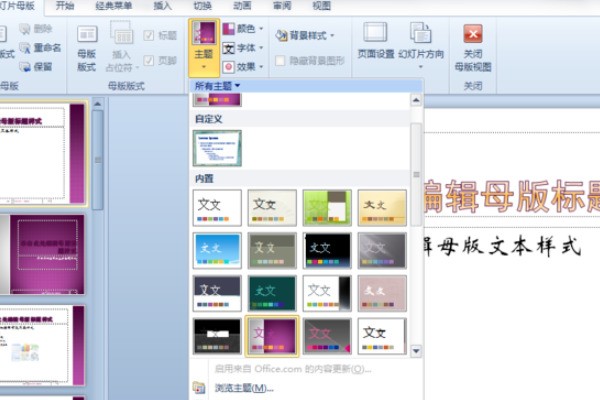The height and width of the screenshot is (400, 600).
Task: Select the dusty pink built-in theme
Action: click(x=382, y=294)
